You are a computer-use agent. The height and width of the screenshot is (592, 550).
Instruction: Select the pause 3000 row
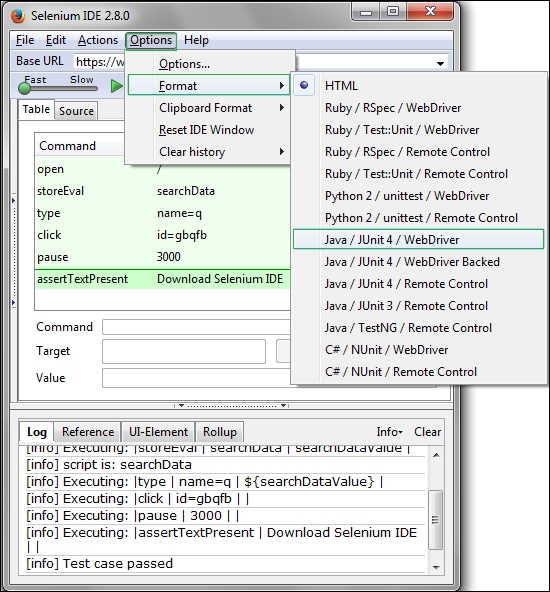(162, 257)
